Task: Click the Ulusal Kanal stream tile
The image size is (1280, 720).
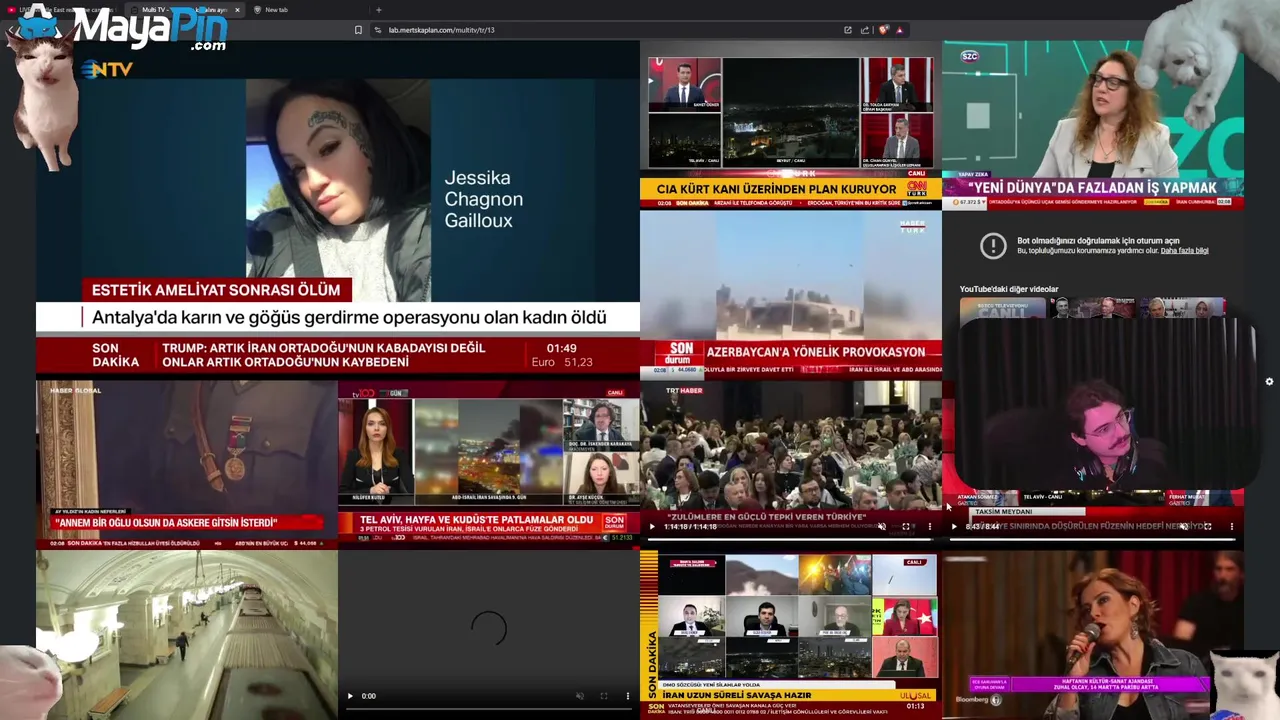Action: 790,635
